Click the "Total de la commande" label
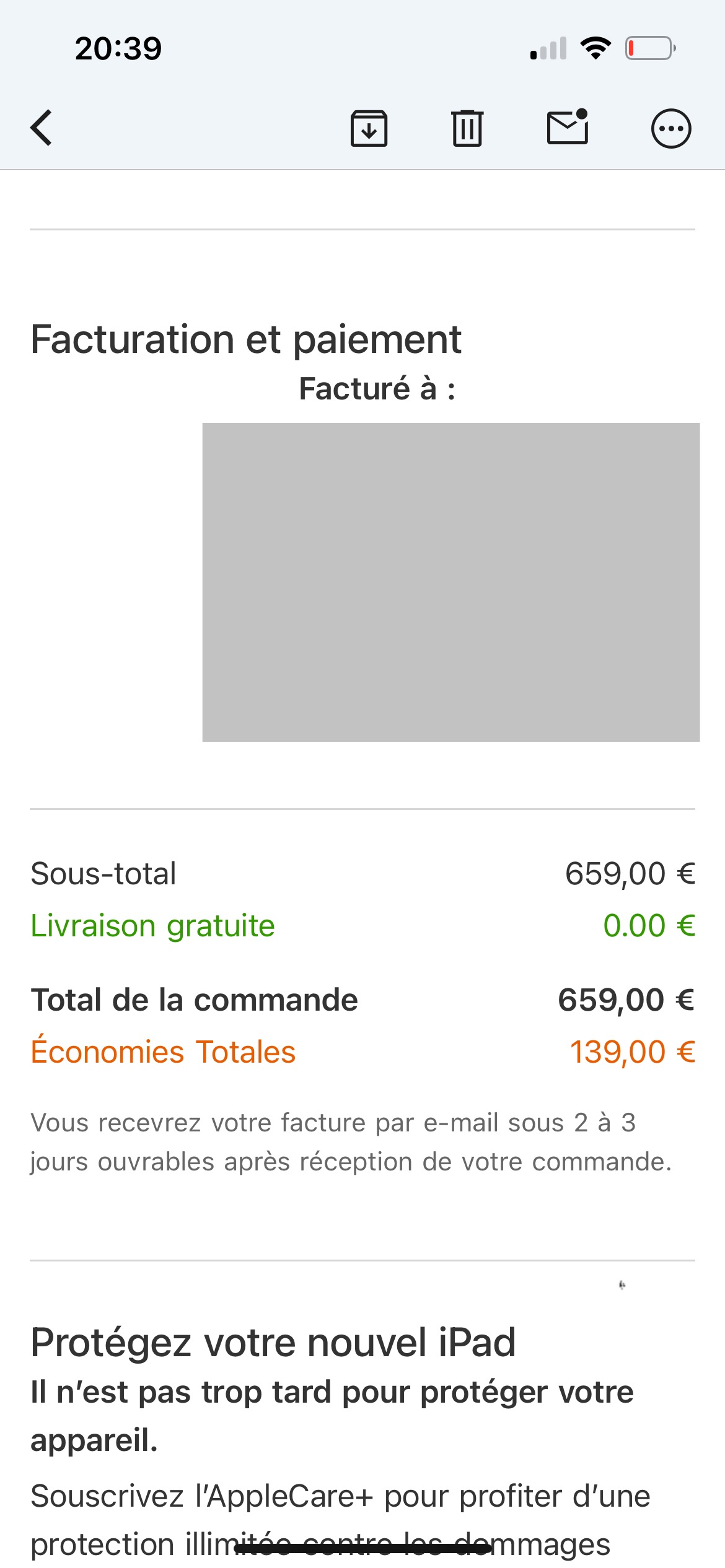Image resolution: width=725 pixels, height=1568 pixels. click(195, 1000)
